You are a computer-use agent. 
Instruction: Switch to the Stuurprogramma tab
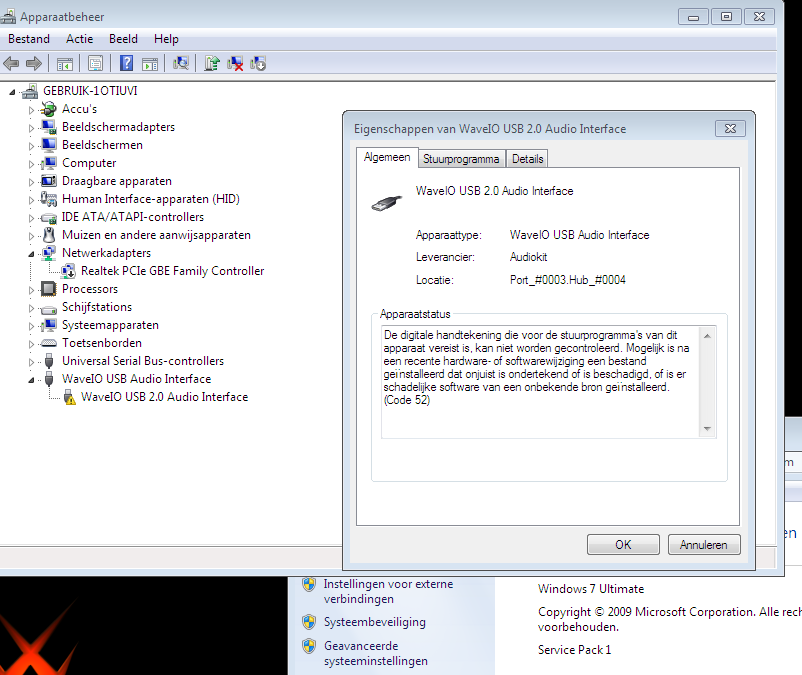[461, 159]
